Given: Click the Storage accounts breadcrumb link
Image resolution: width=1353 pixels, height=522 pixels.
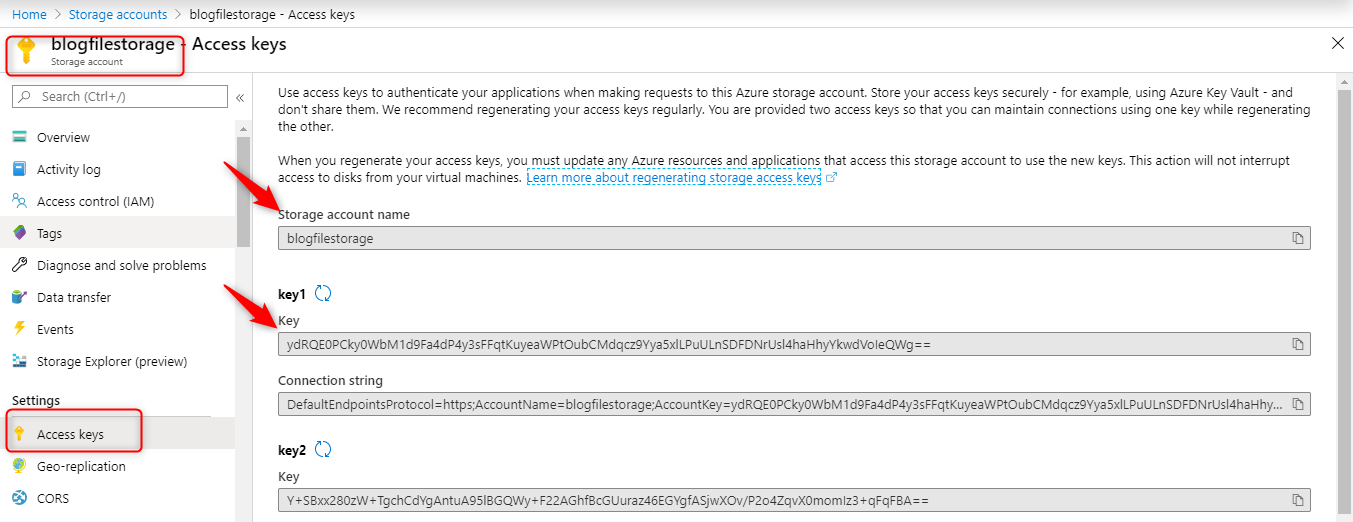Looking at the screenshot, I should [118, 15].
